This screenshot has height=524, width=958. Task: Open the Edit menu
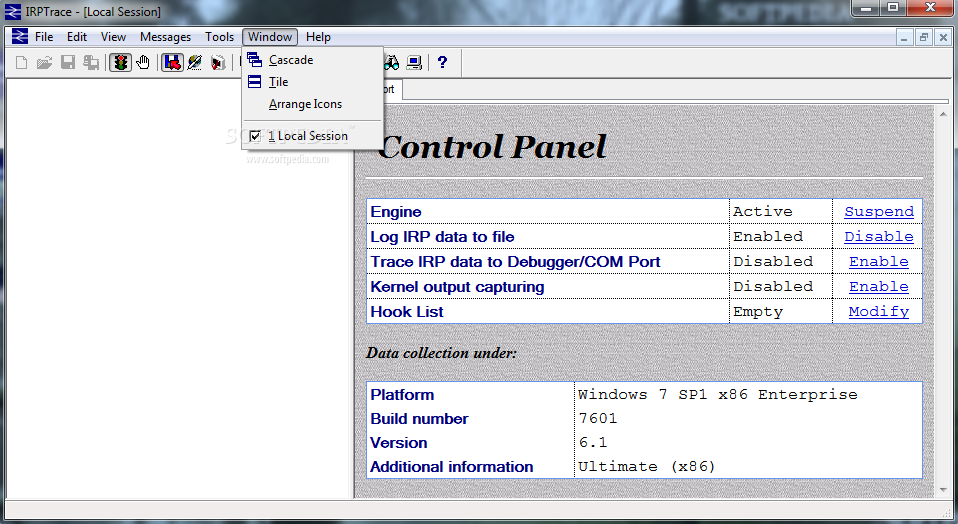pos(77,37)
